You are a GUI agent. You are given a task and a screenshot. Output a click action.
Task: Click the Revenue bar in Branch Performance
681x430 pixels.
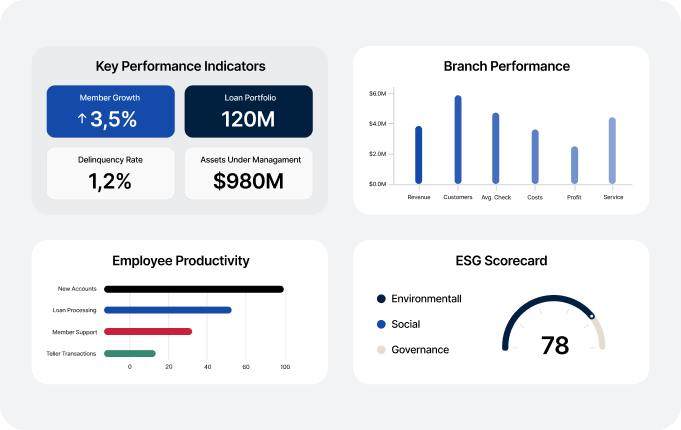pyautogui.click(x=419, y=155)
